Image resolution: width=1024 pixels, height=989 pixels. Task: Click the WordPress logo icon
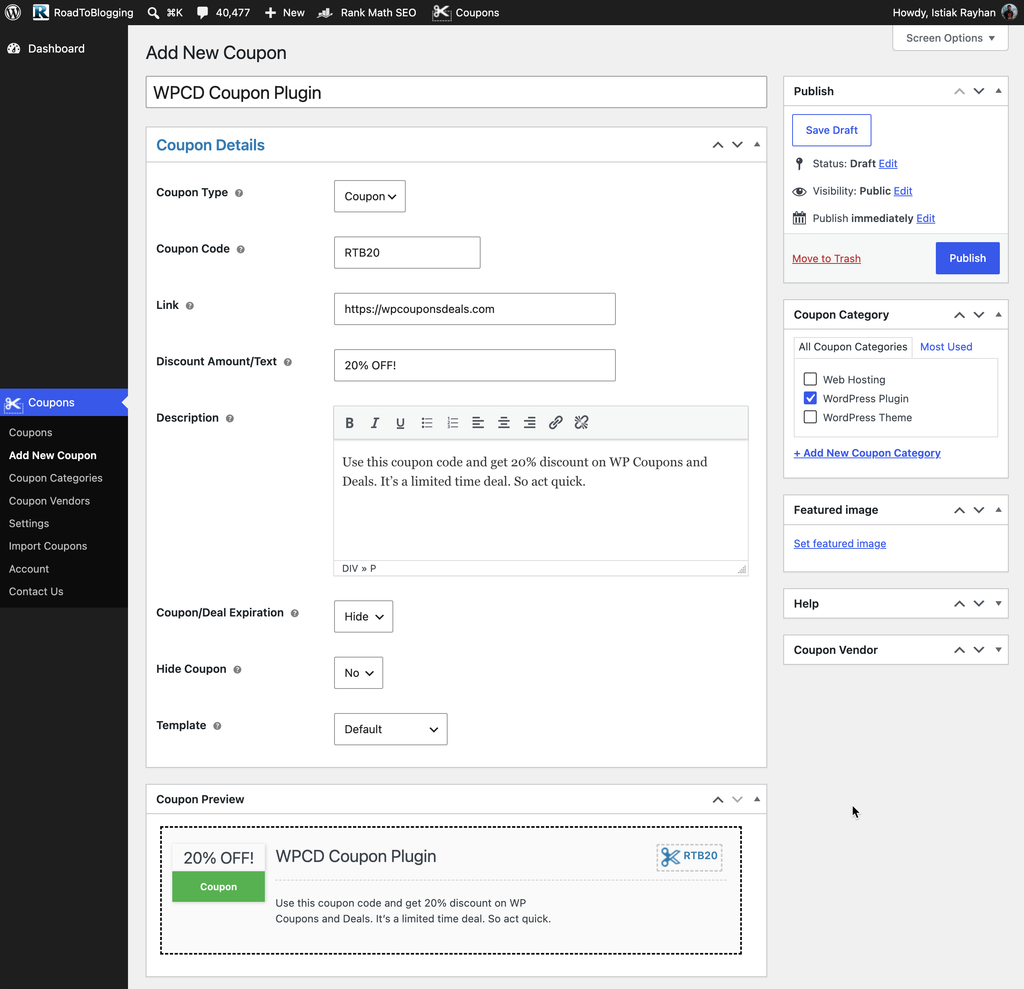[12, 12]
